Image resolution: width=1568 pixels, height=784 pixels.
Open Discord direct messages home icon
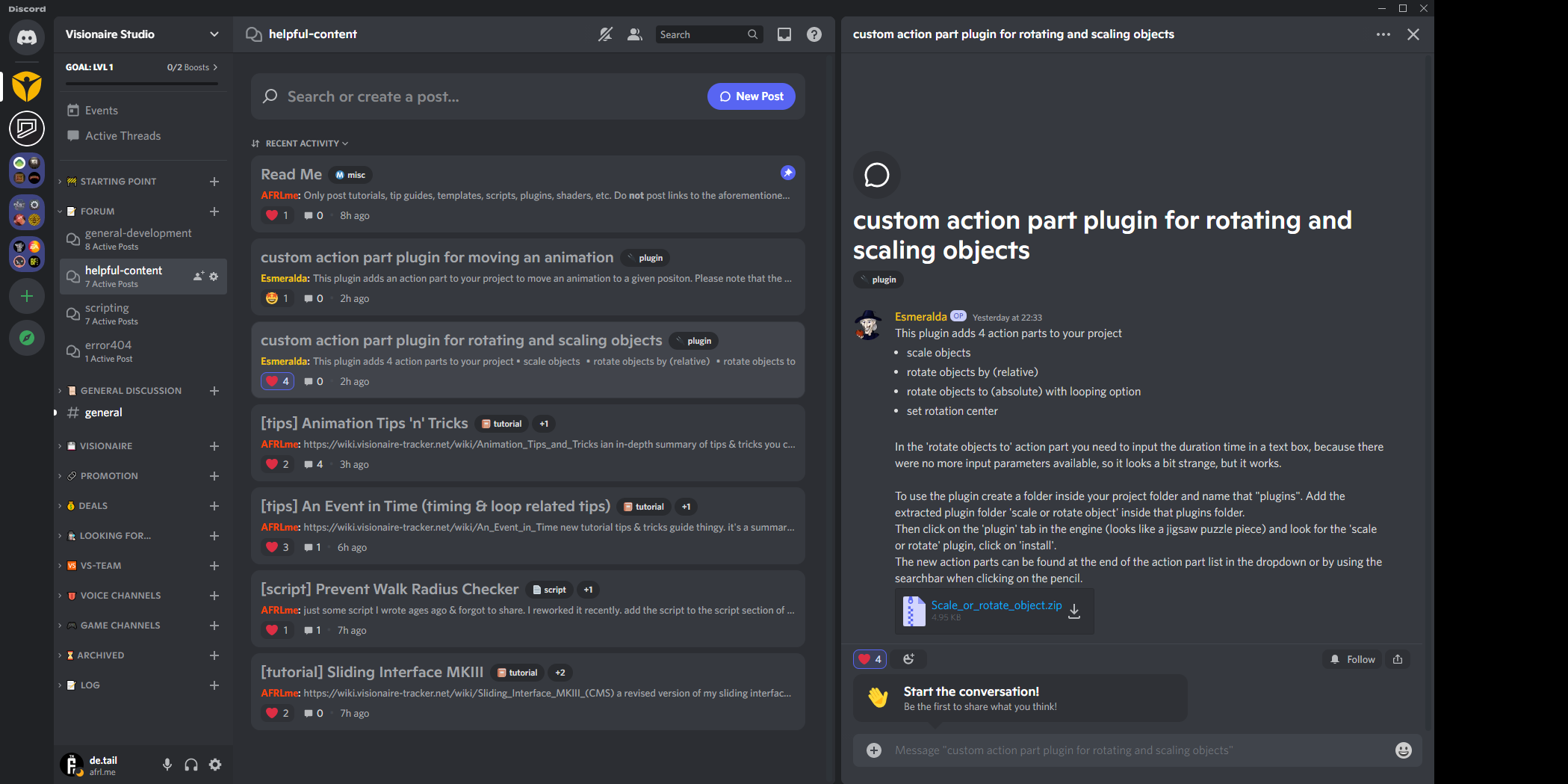[27, 37]
